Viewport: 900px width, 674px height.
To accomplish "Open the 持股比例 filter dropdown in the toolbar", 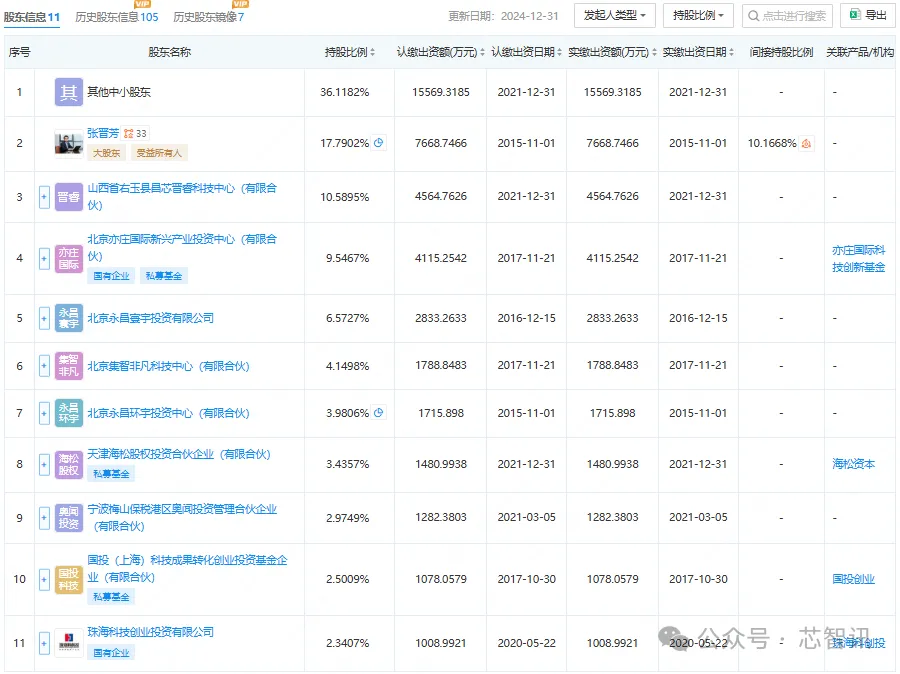I will (698, 16).
